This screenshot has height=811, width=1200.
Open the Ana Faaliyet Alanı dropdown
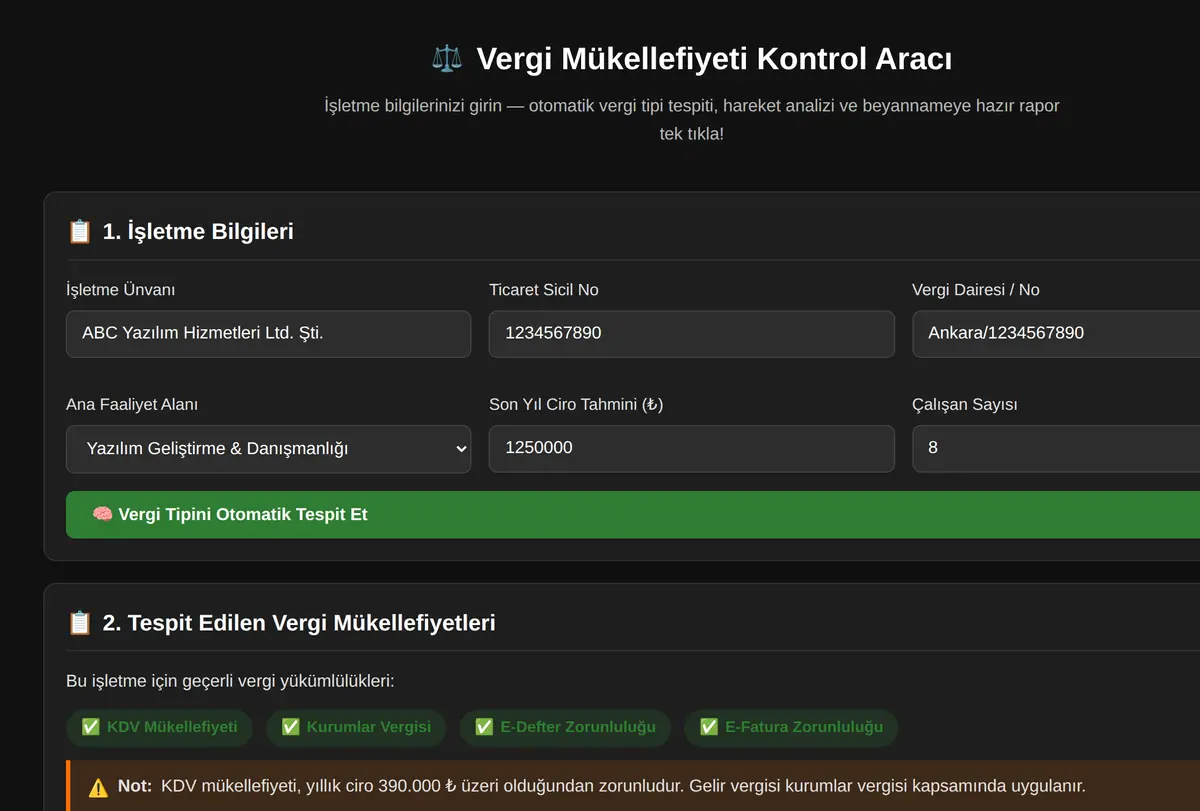[268, 449]
